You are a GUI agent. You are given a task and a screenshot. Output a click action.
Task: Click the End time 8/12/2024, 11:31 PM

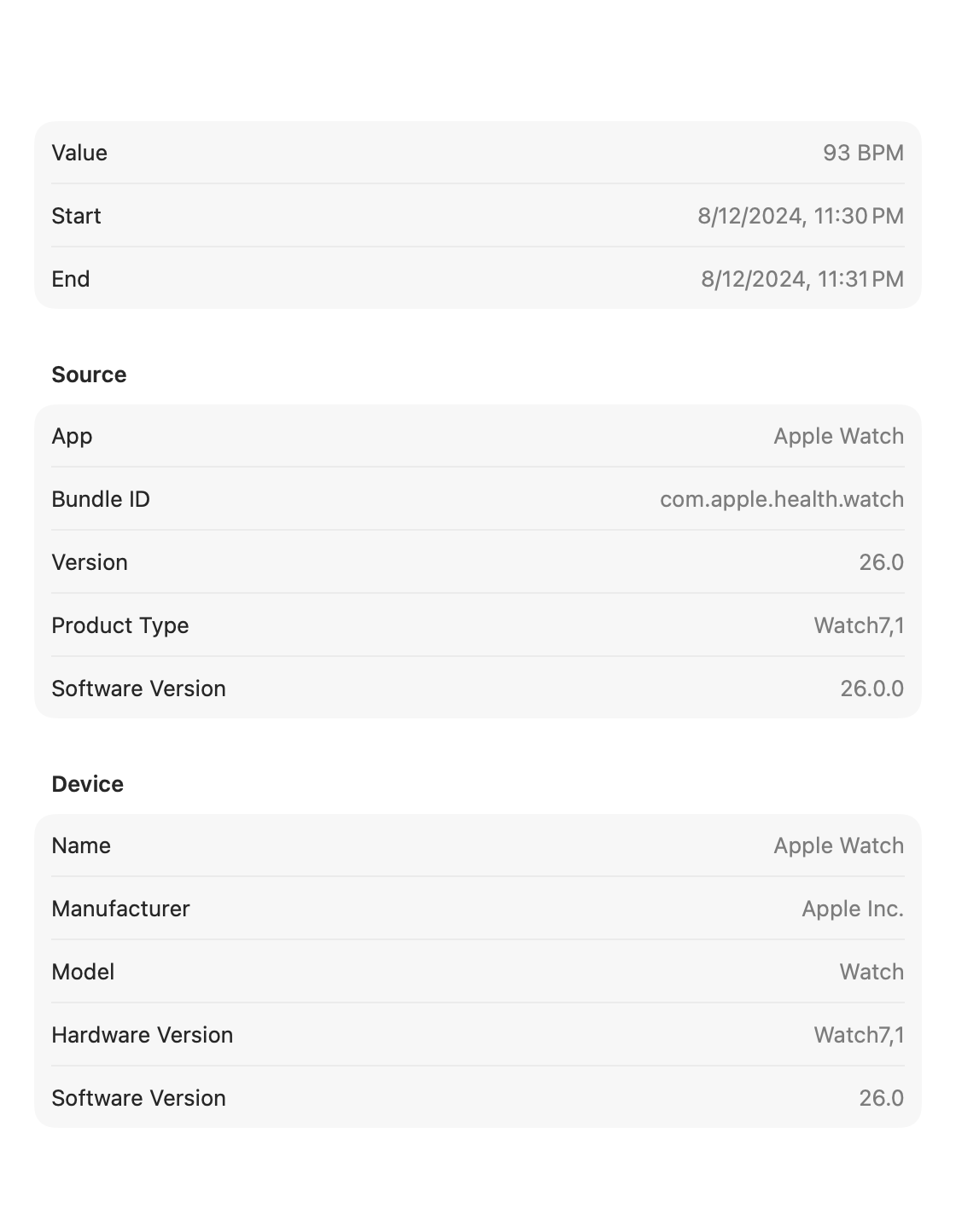tap(802, 279)
